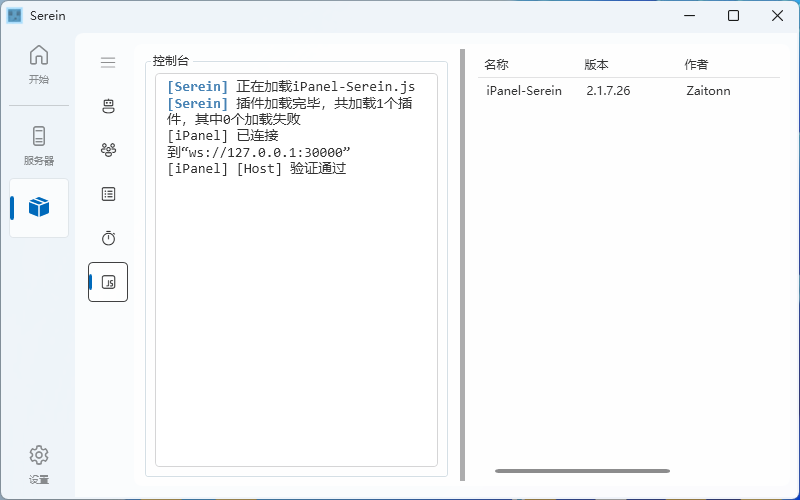The height and width of the screenshot is (500, 800).
Task: Open the Start home page
Action: (38, 65)
